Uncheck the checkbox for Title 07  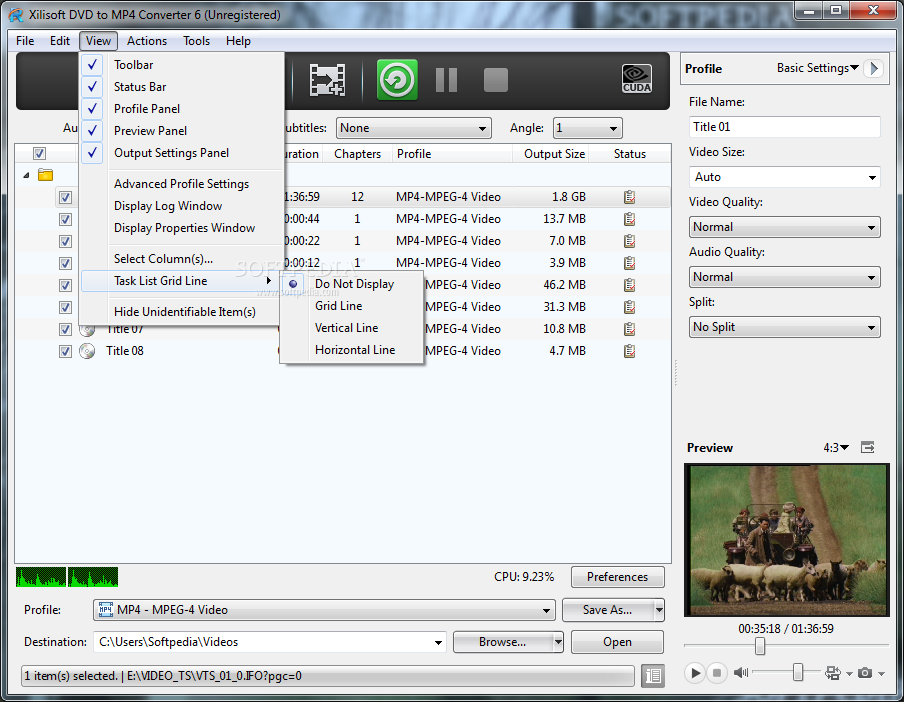65,329
